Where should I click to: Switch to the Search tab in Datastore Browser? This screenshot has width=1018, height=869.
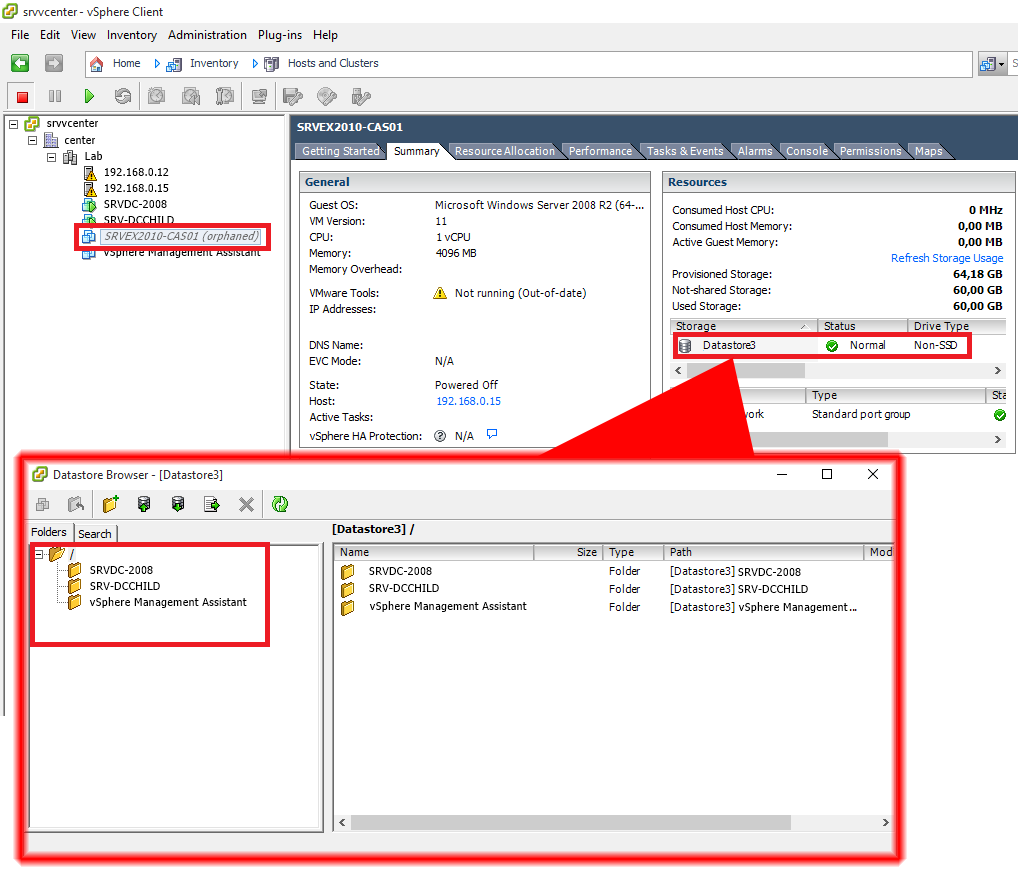point(95,533)
